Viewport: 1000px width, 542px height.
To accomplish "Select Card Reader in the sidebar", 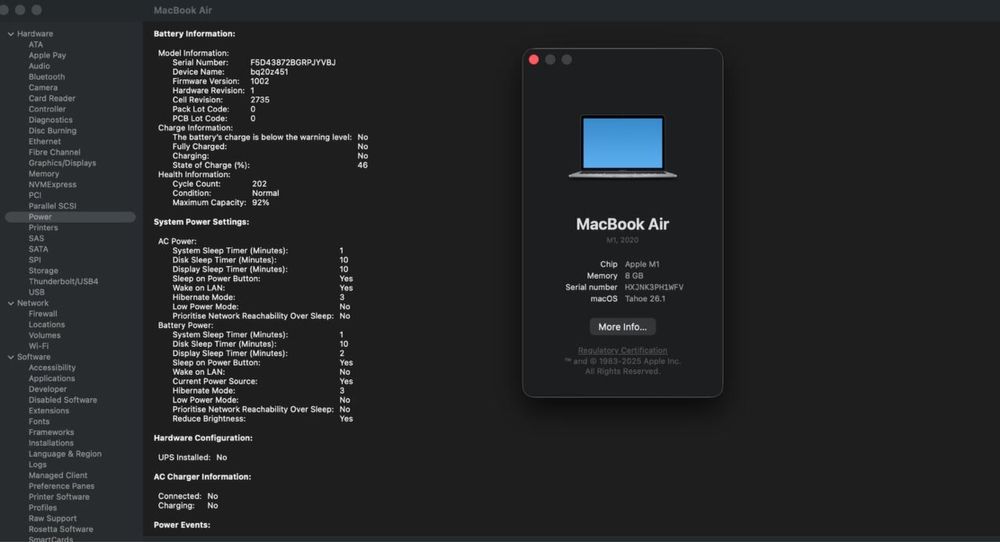I will click(x=52, y=99).
